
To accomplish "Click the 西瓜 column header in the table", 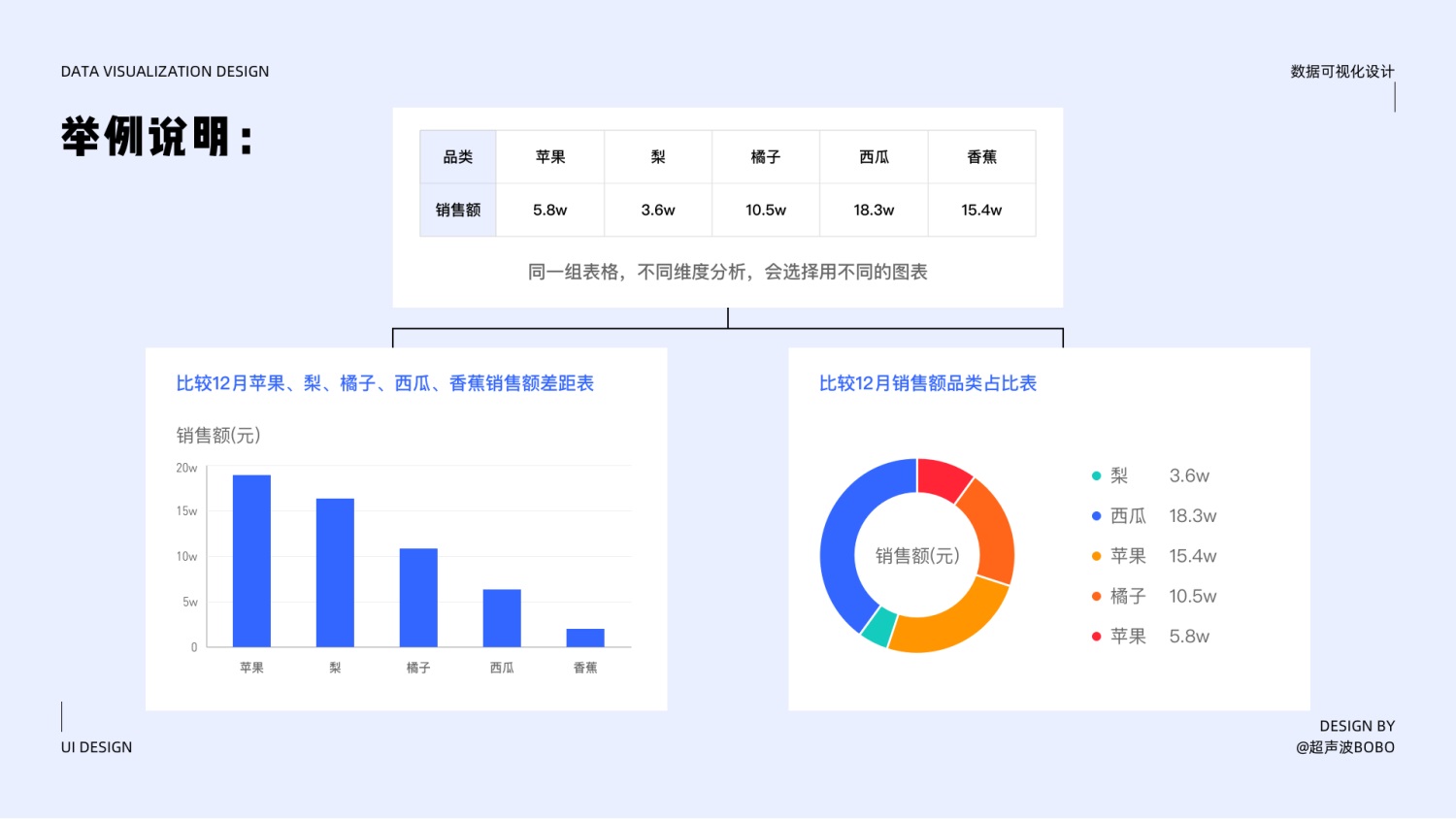I will point(874,157).
